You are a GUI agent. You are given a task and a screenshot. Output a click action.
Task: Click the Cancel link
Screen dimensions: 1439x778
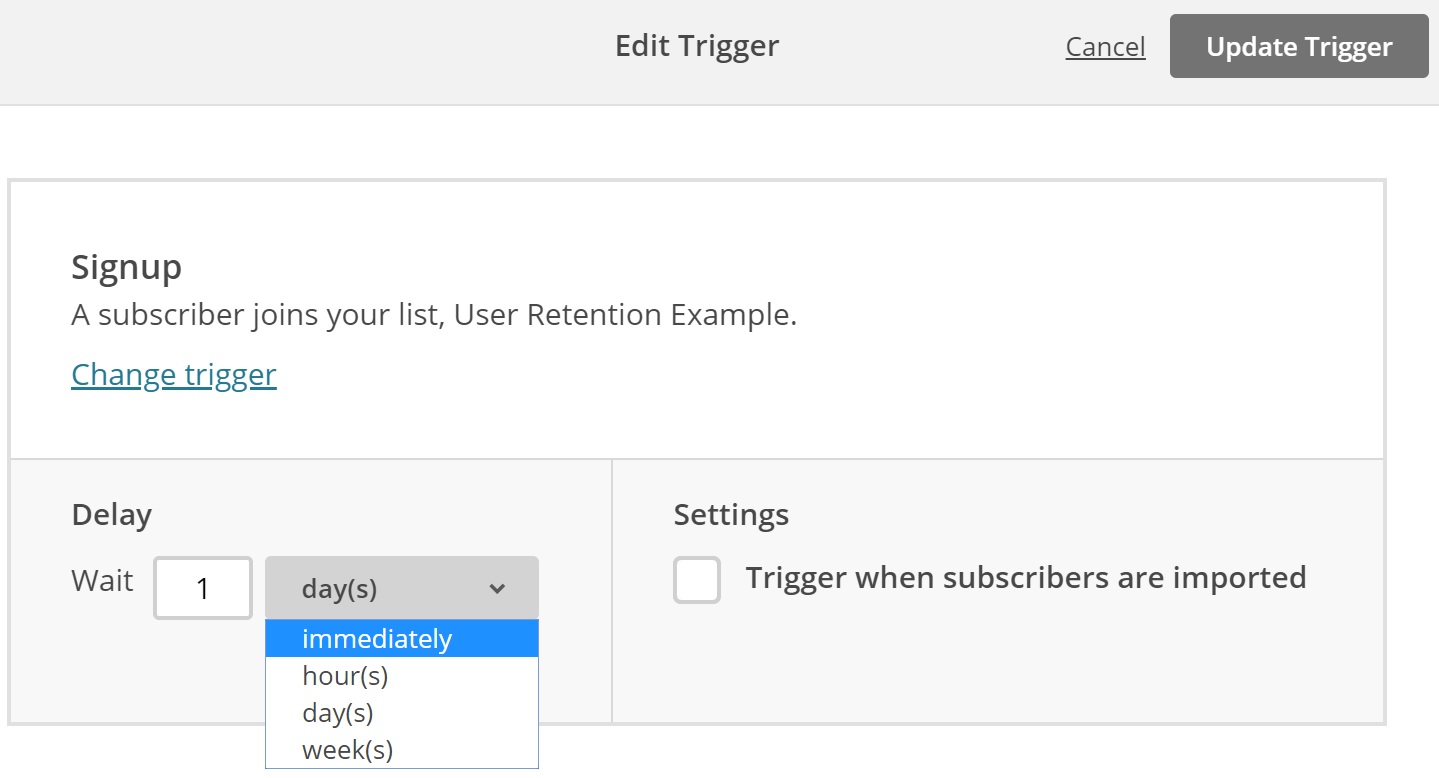[1104, 46]
